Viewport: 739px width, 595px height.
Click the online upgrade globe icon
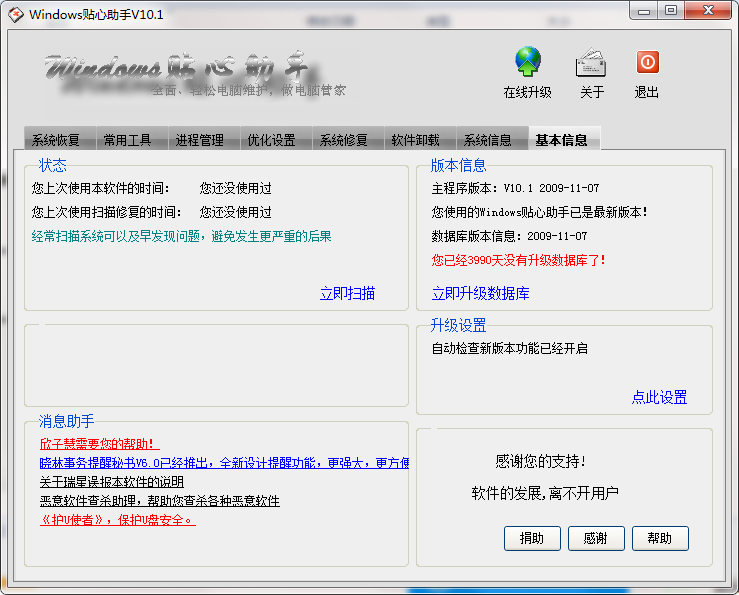528,62
